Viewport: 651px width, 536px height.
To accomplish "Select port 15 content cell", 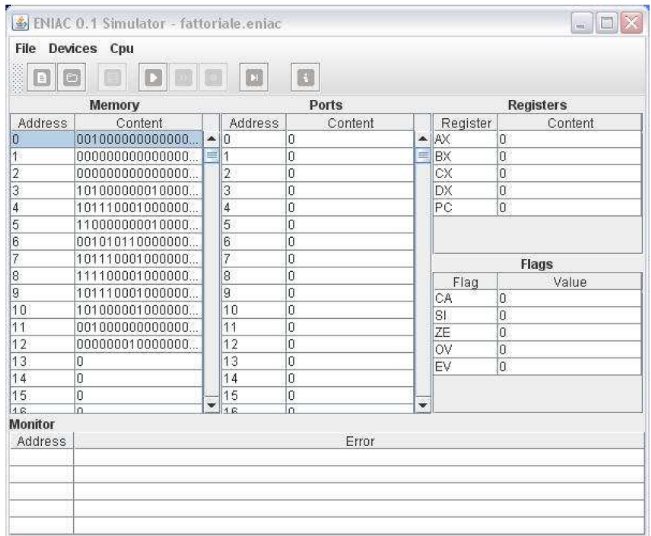I will 350,395.
